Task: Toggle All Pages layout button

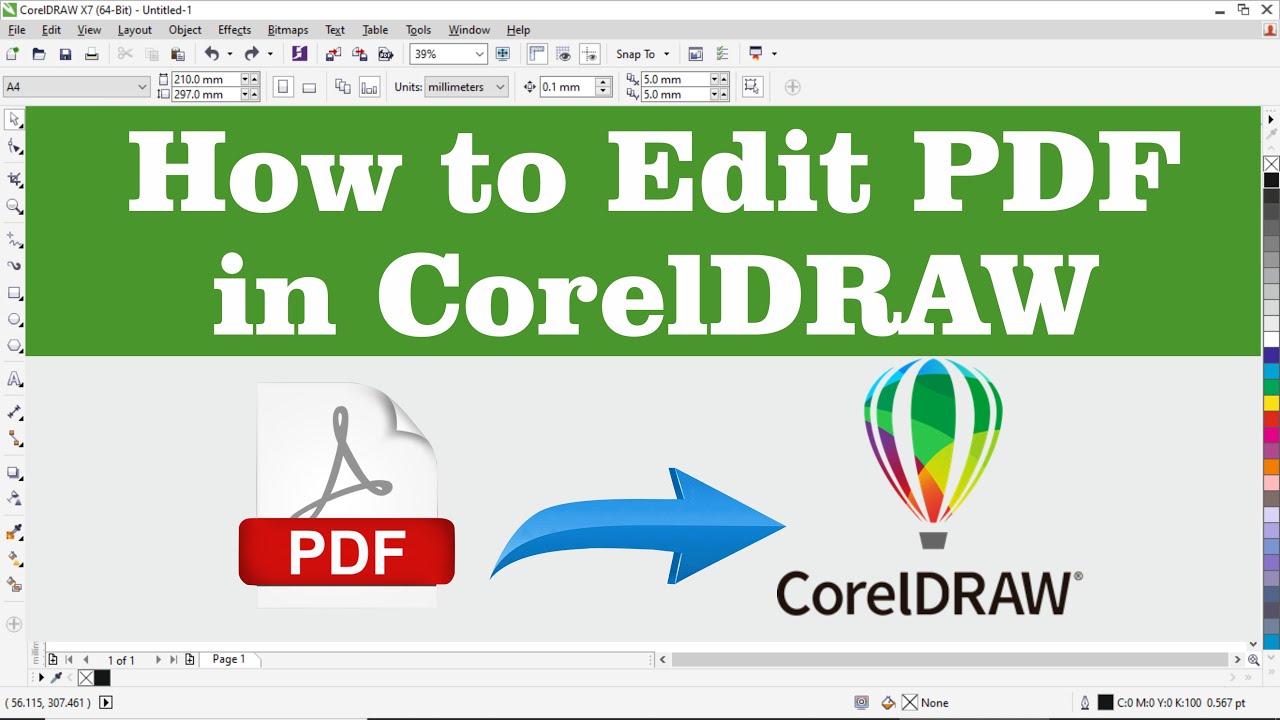Action: (x=343, y=87)
